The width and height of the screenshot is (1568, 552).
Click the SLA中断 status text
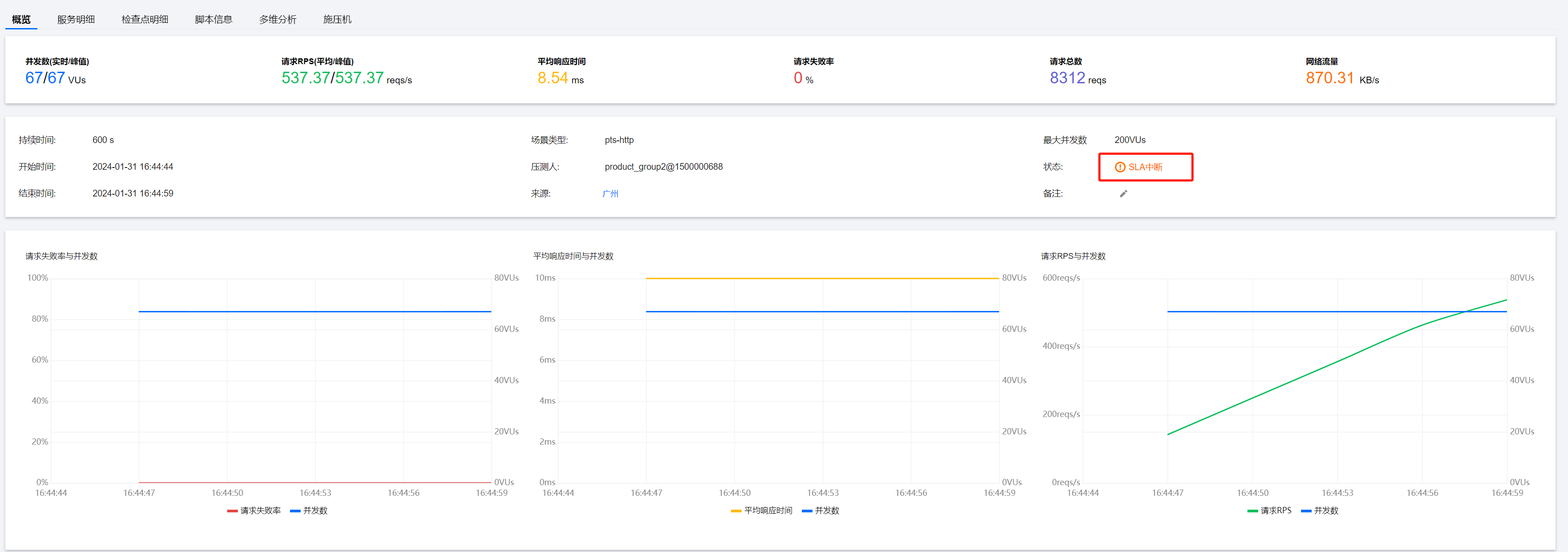coord(1145,167)
